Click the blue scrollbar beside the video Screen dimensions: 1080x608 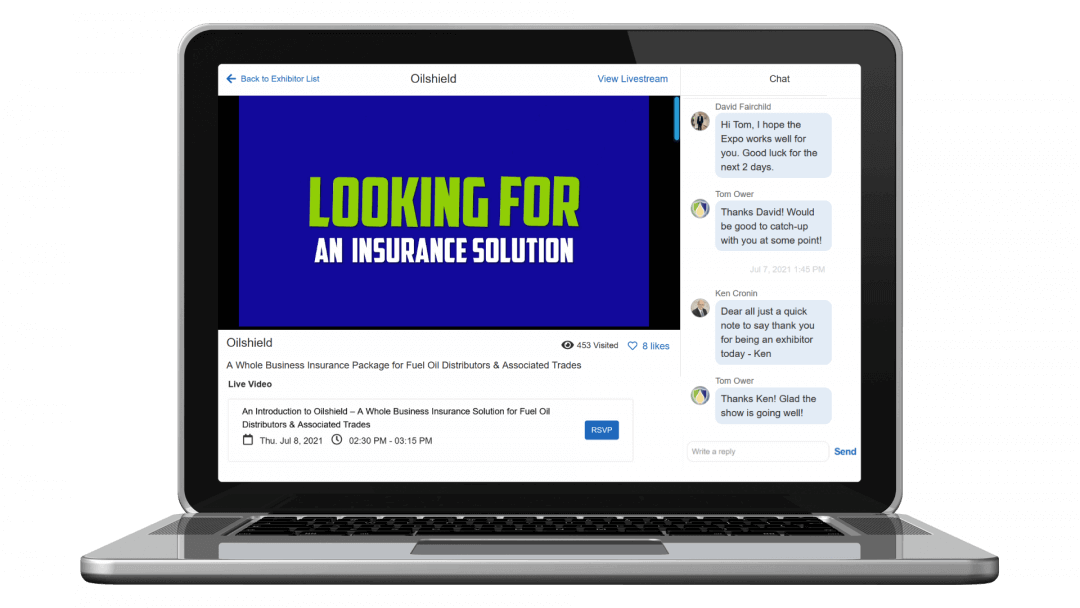click(x=677, y=119)
